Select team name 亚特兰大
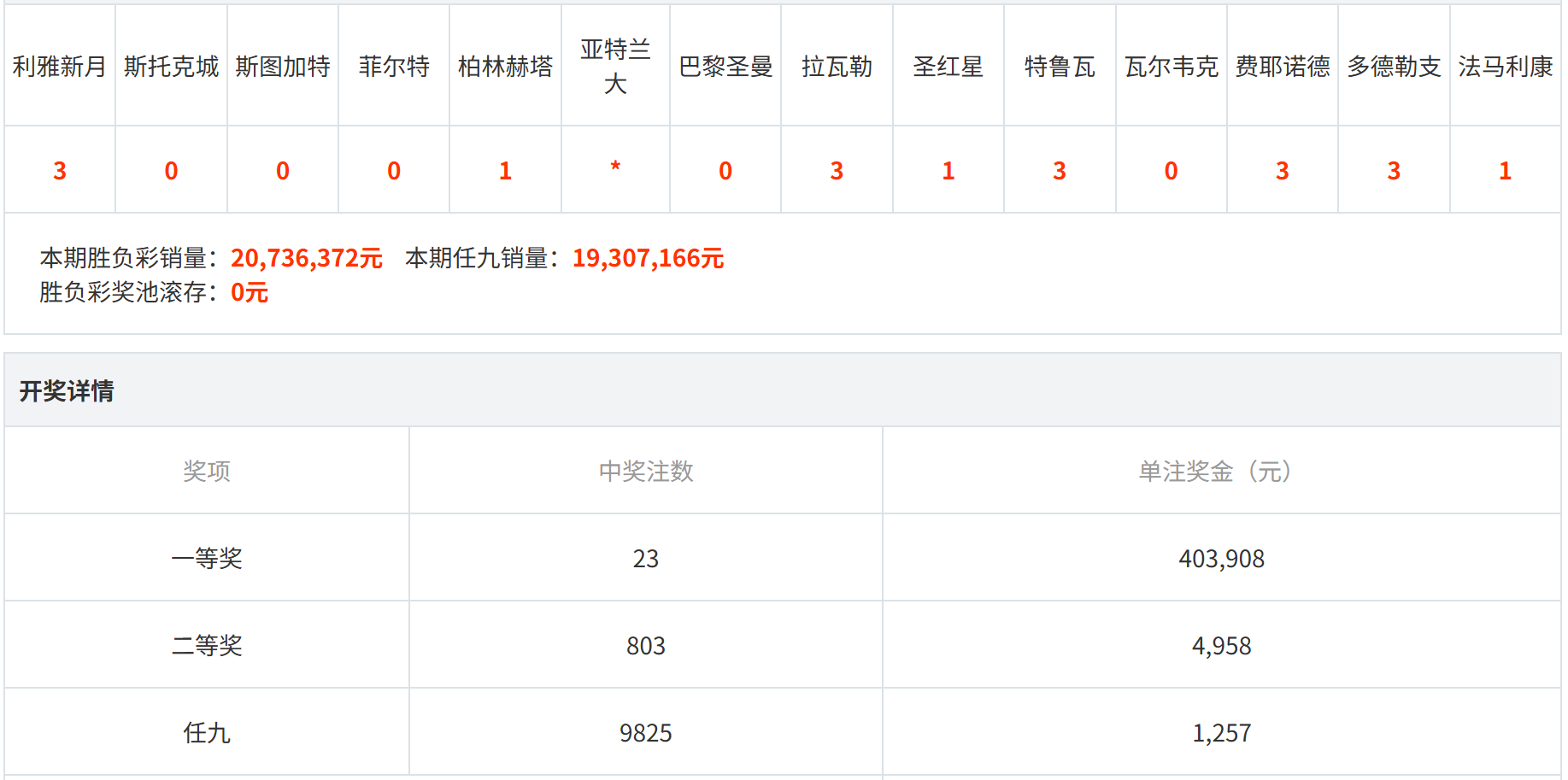The image size is (1568, 780). tap(615, 67)
